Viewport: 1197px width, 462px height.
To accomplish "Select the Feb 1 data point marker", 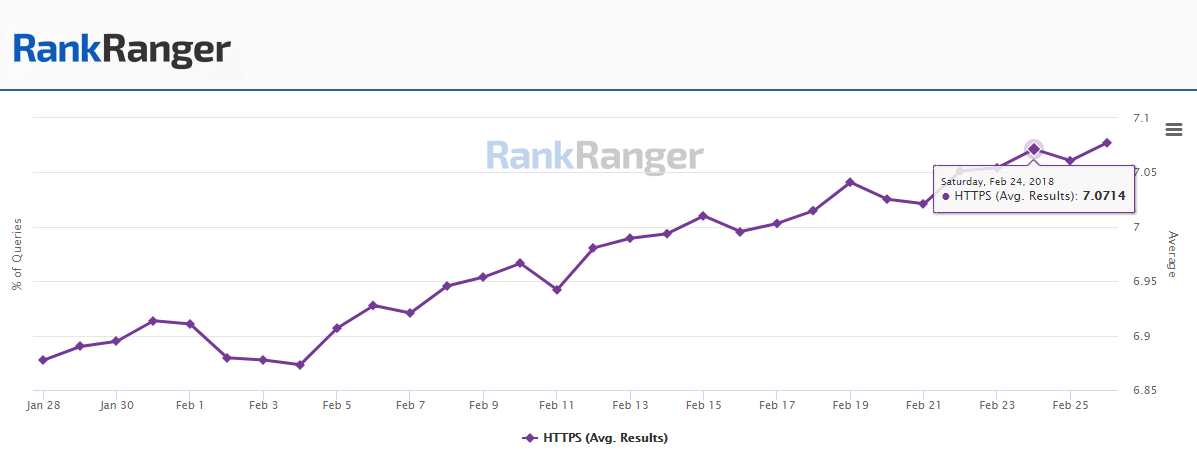I will tap(190, 324).
